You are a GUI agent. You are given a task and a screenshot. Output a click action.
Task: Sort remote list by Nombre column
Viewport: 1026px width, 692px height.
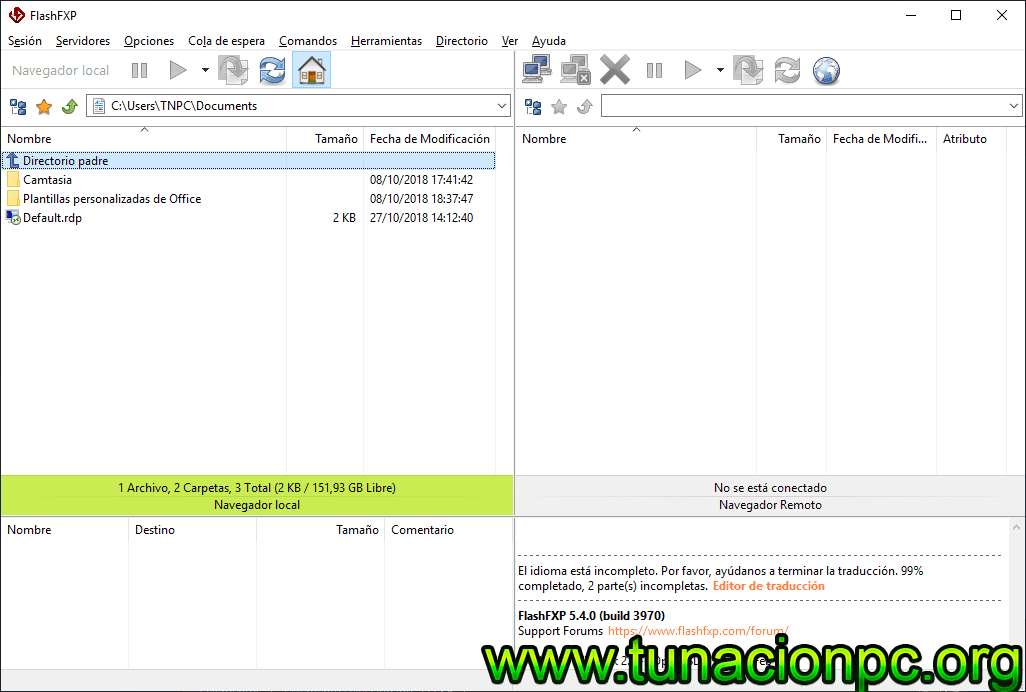point(636,138)
